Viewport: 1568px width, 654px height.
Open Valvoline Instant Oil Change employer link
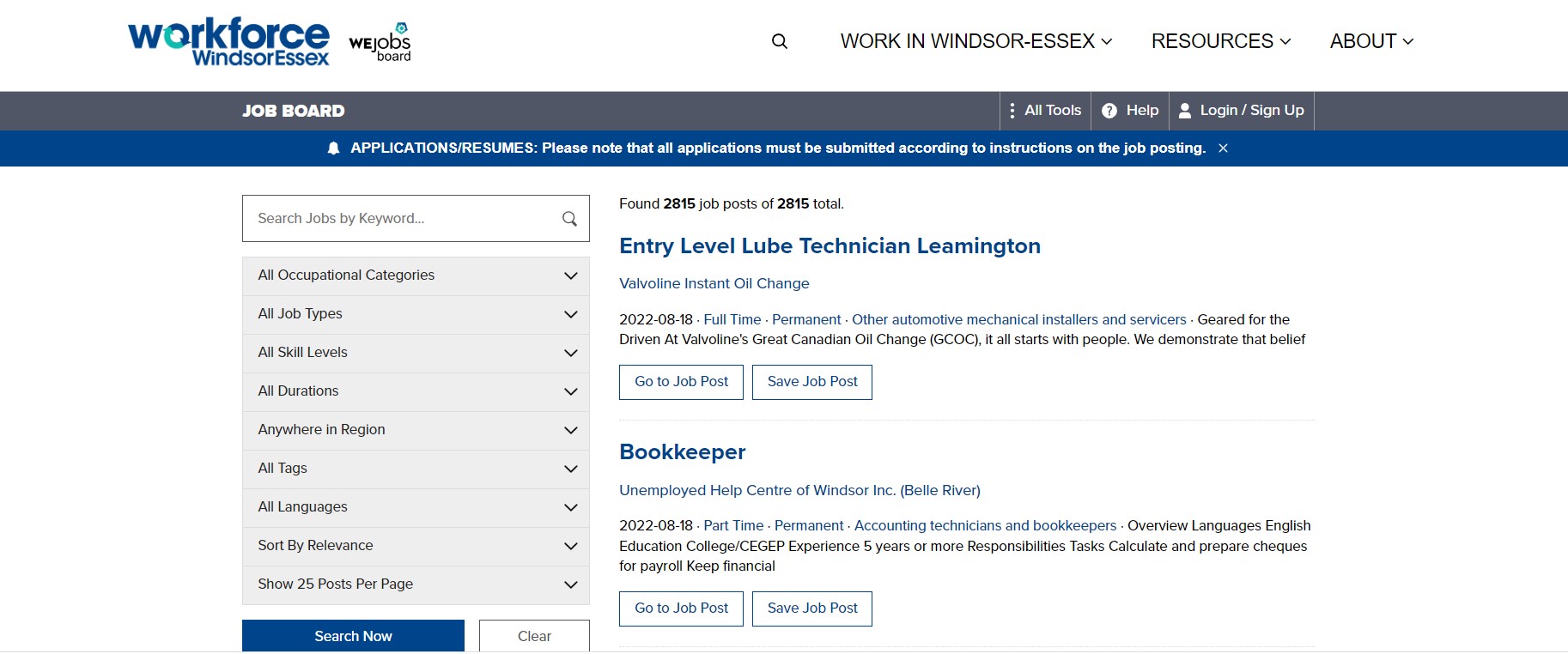pyautogui.click(x=714, y=283)
